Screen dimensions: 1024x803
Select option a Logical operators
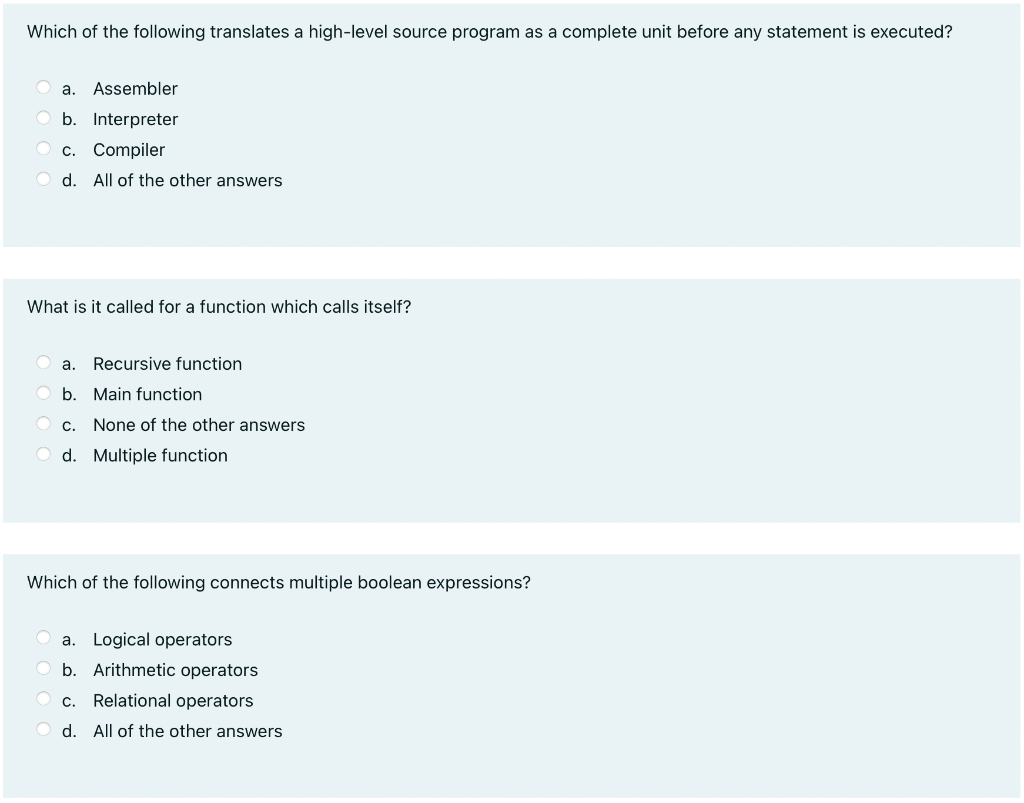[43, 637]
